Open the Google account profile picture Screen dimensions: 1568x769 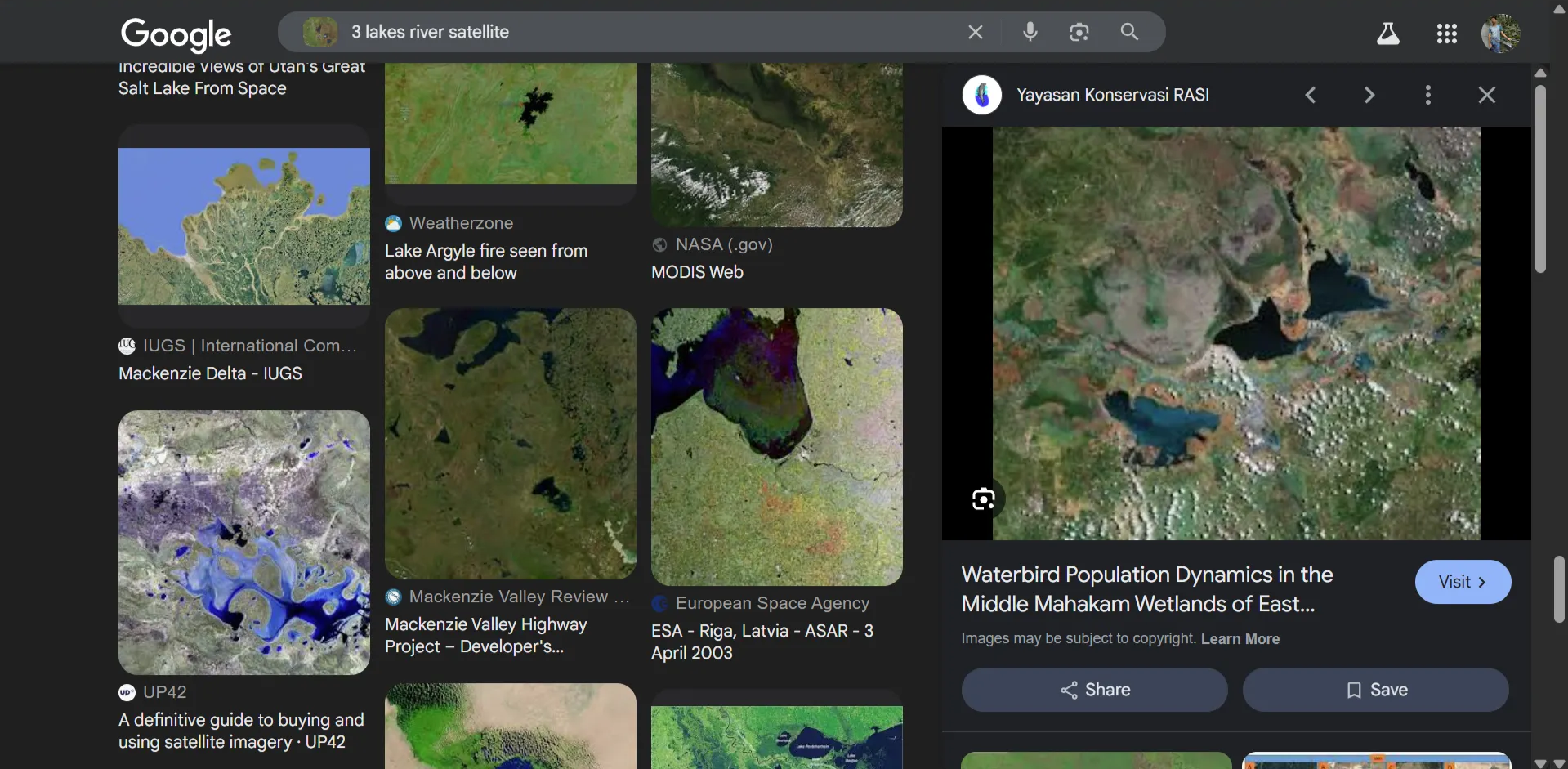(1500, 34)
